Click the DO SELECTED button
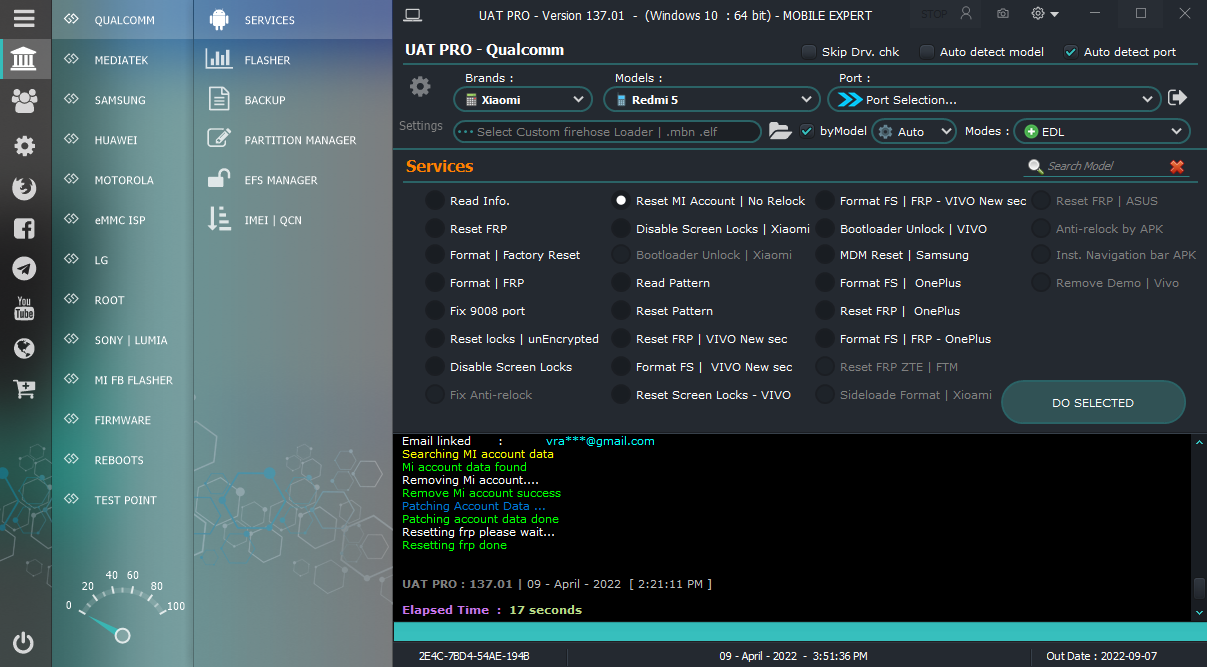 pyautogui.click(x=1093, y=403)
